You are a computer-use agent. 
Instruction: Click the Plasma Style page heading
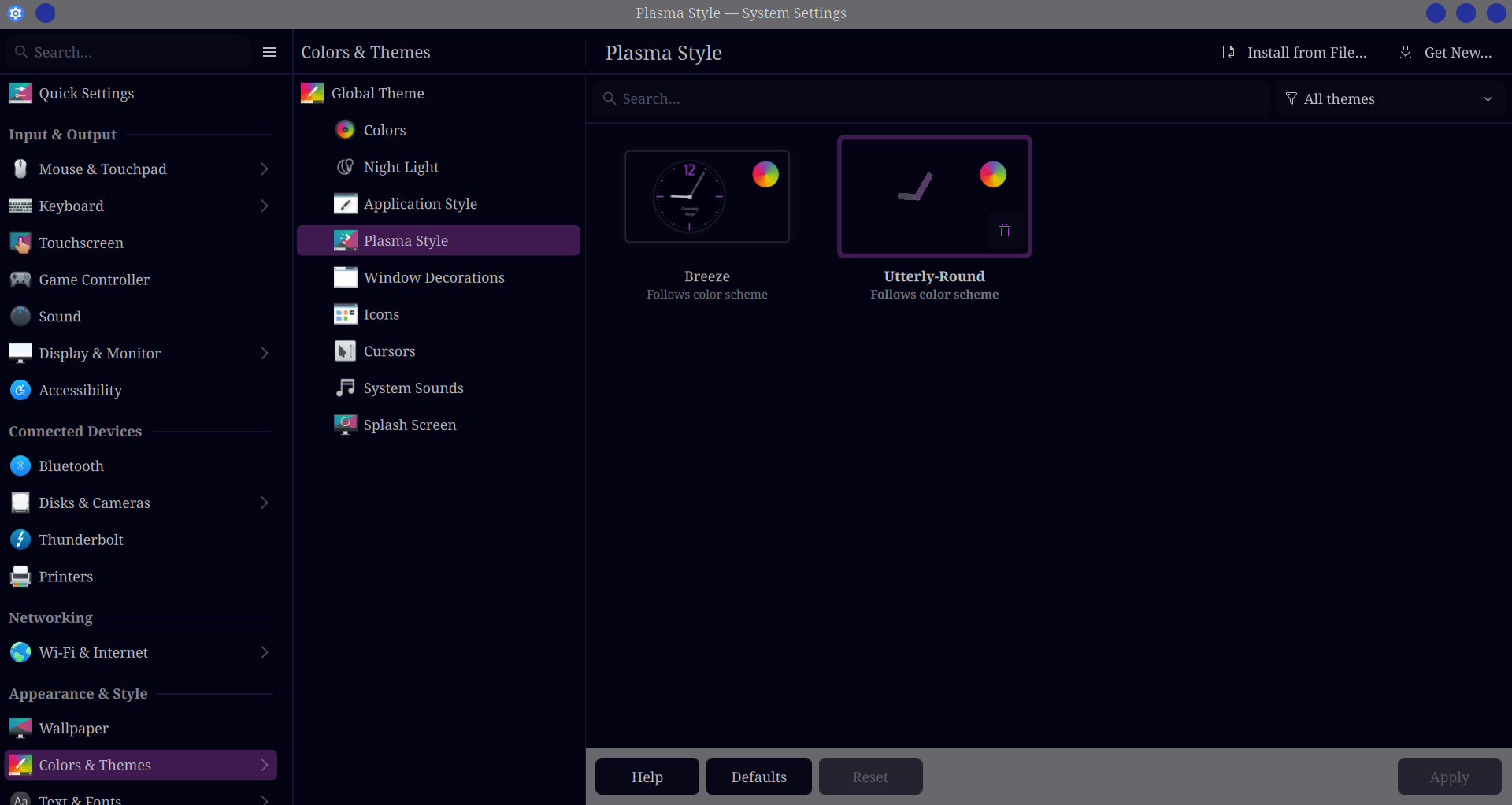(x=664, y=53)
